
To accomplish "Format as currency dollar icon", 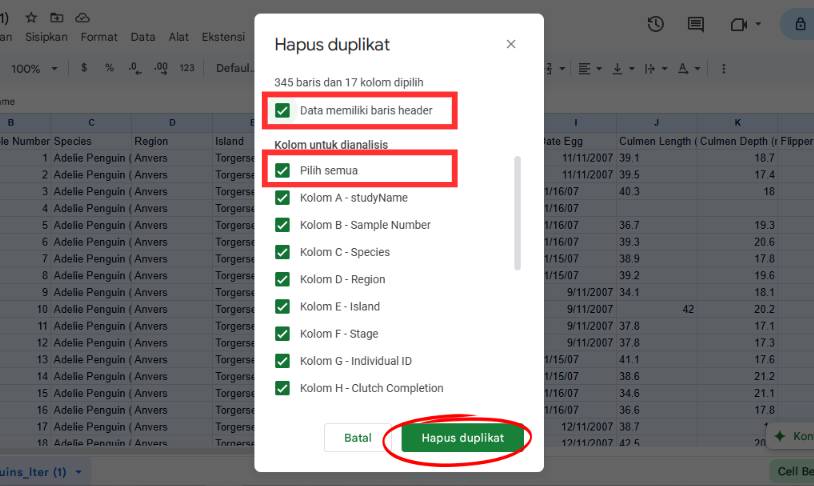I will click(x=84, y=68).
